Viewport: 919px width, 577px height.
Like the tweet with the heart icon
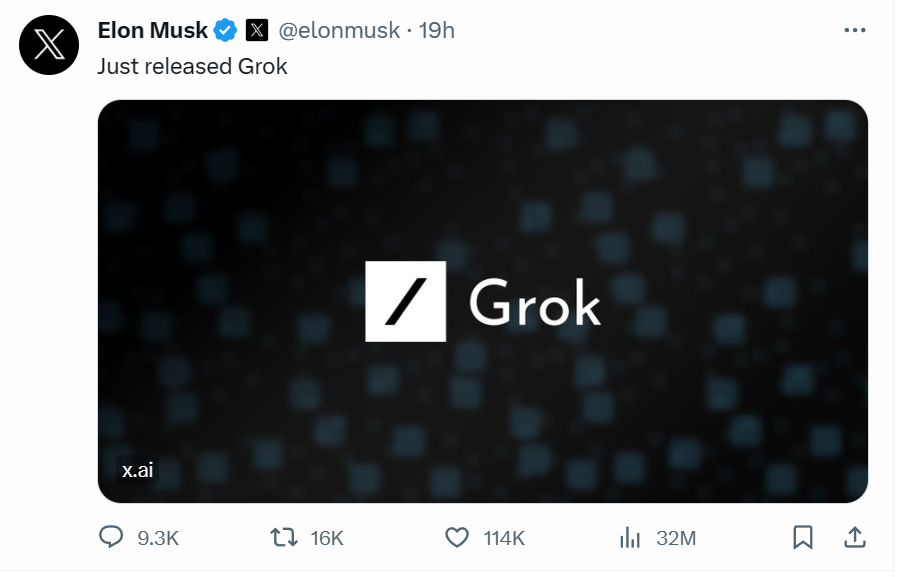(x=457, y=538)
